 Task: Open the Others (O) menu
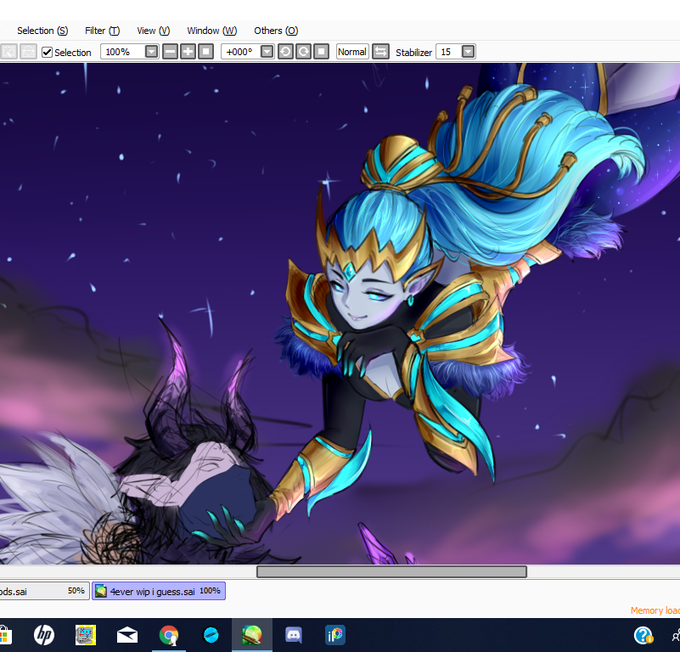pyautogui.click(x=276, y=31)
